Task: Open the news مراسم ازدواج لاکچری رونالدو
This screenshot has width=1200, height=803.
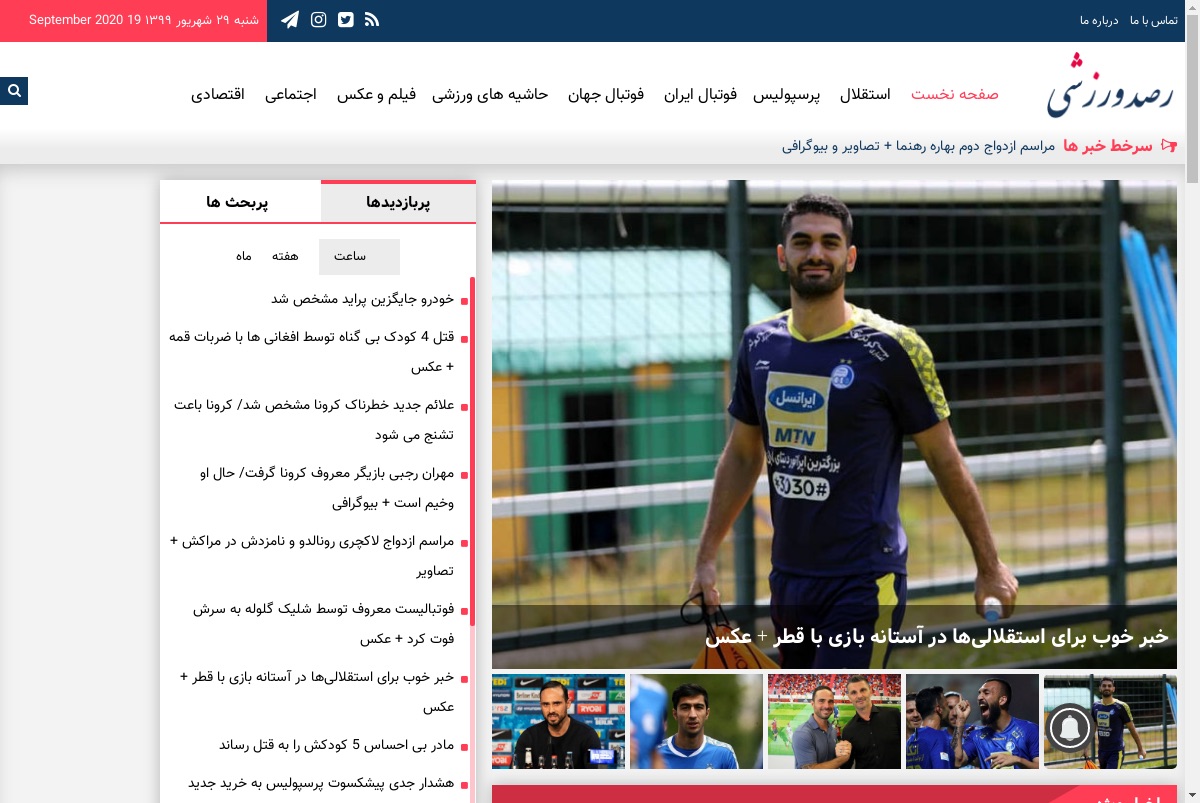Action: tap(311, 556)
